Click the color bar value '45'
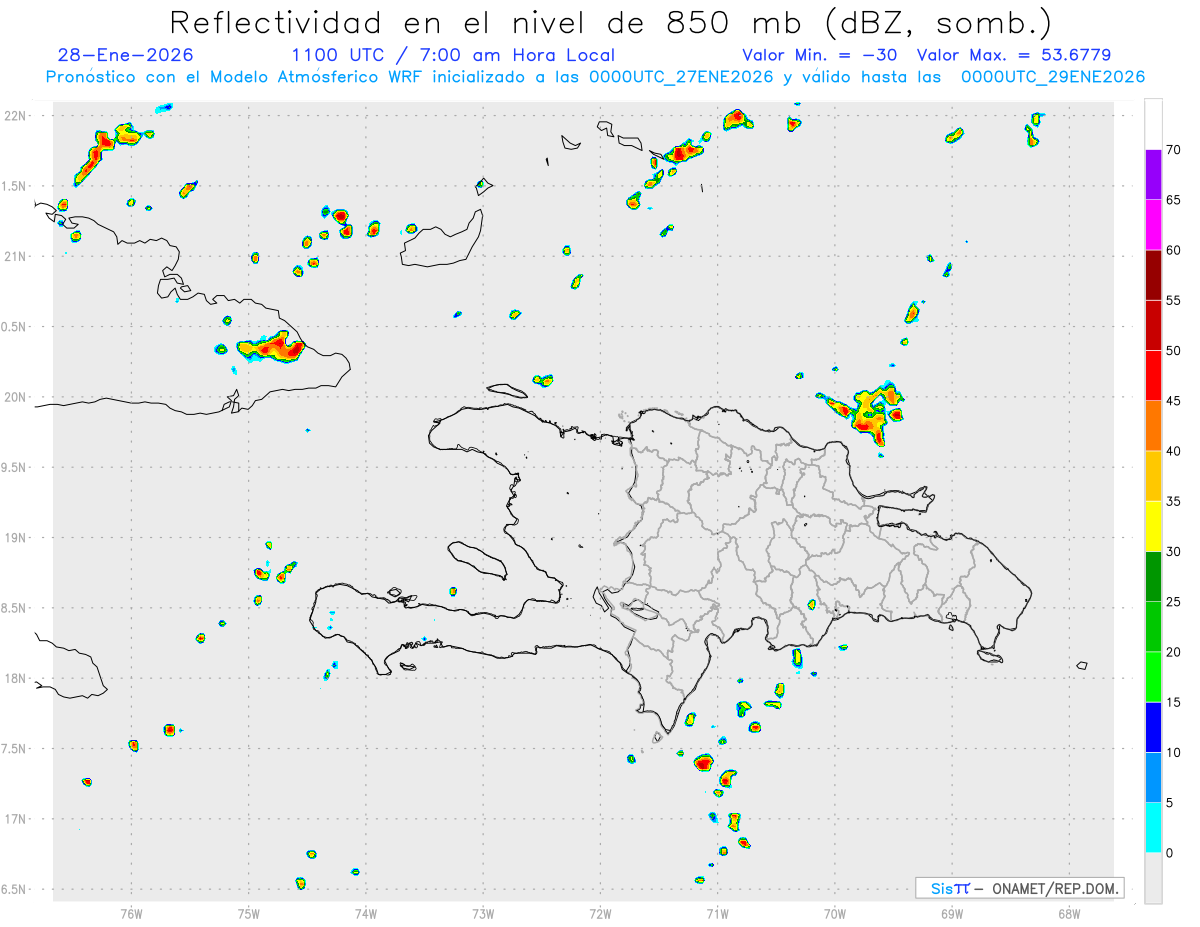 pyautogui.click(x=1173, y=401)
